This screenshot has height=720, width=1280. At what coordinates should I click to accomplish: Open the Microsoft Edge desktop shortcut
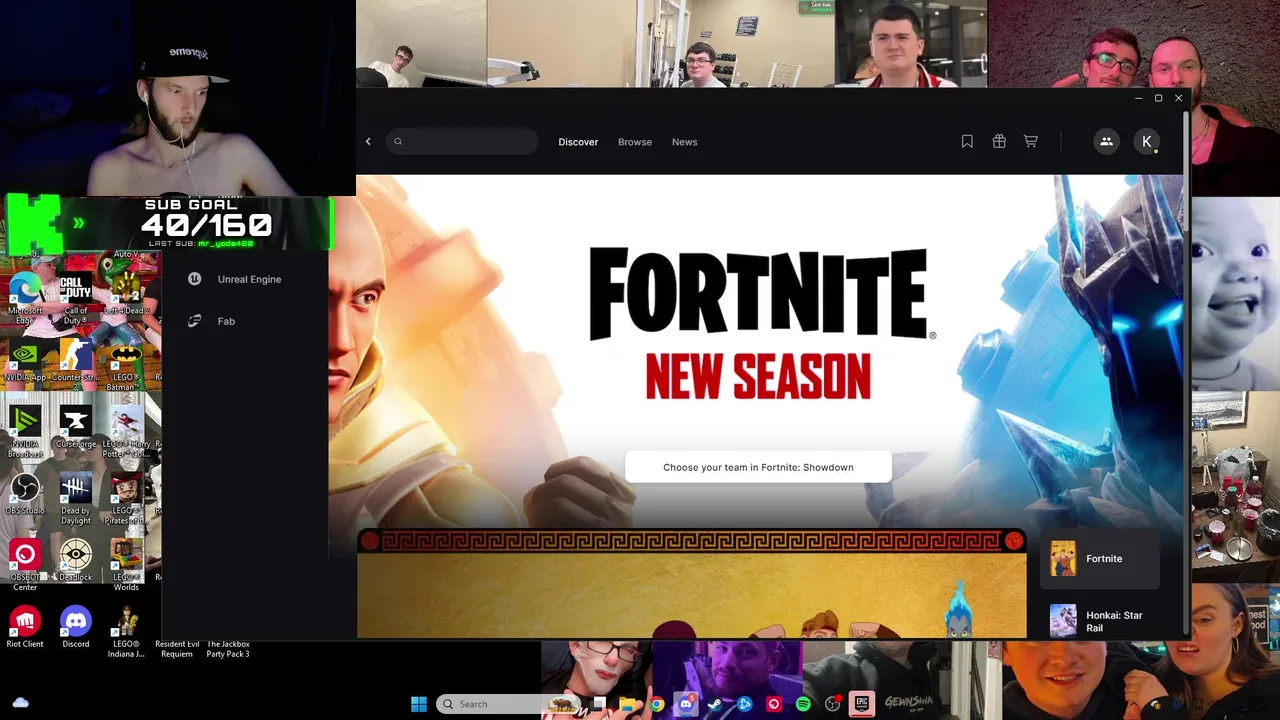click(x=24, y=295)
